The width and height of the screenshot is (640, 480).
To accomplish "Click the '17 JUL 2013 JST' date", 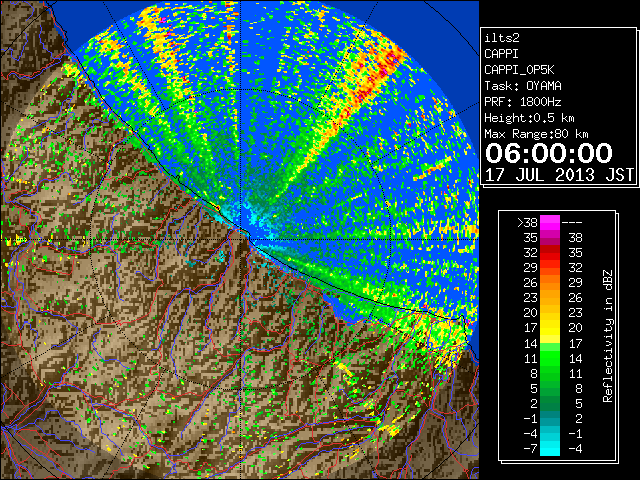I will click(559, 175).
